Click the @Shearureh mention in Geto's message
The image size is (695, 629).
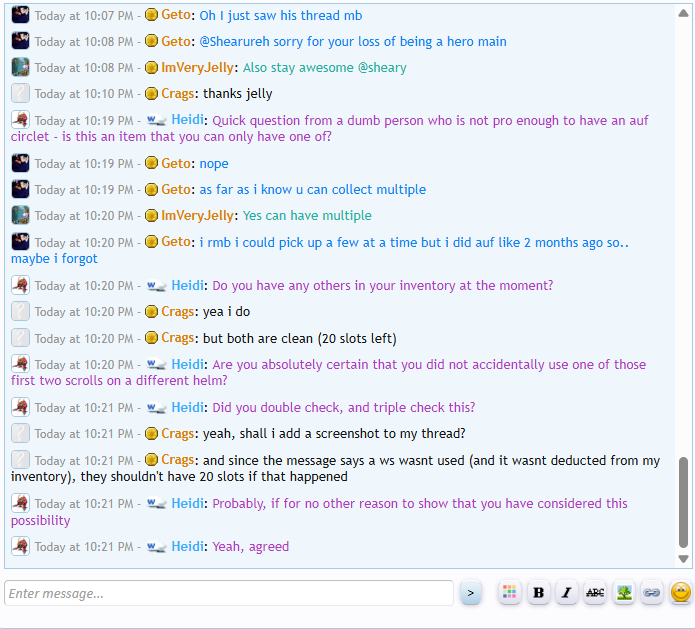click(x=234, y=41)
